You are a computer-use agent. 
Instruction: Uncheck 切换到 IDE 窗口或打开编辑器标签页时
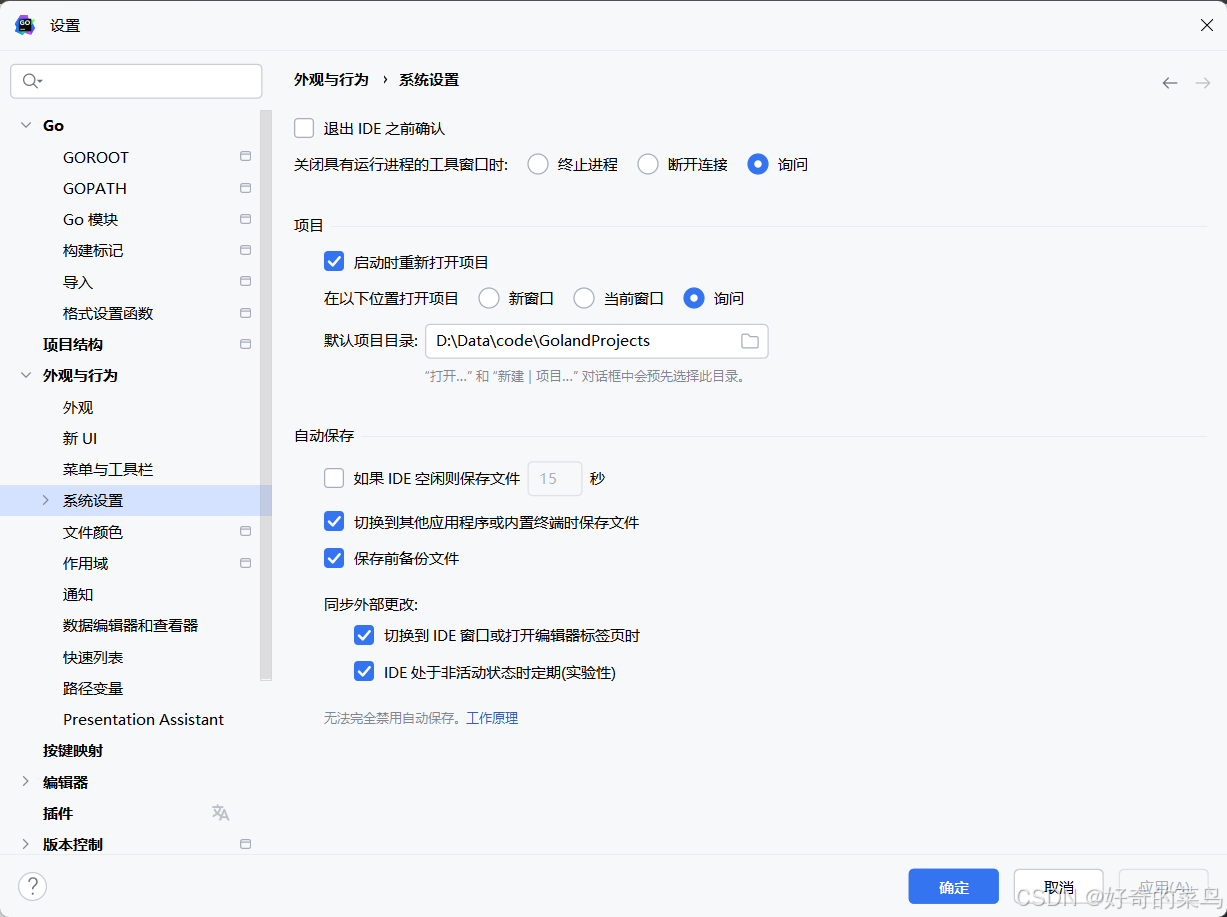coord(364,635)
